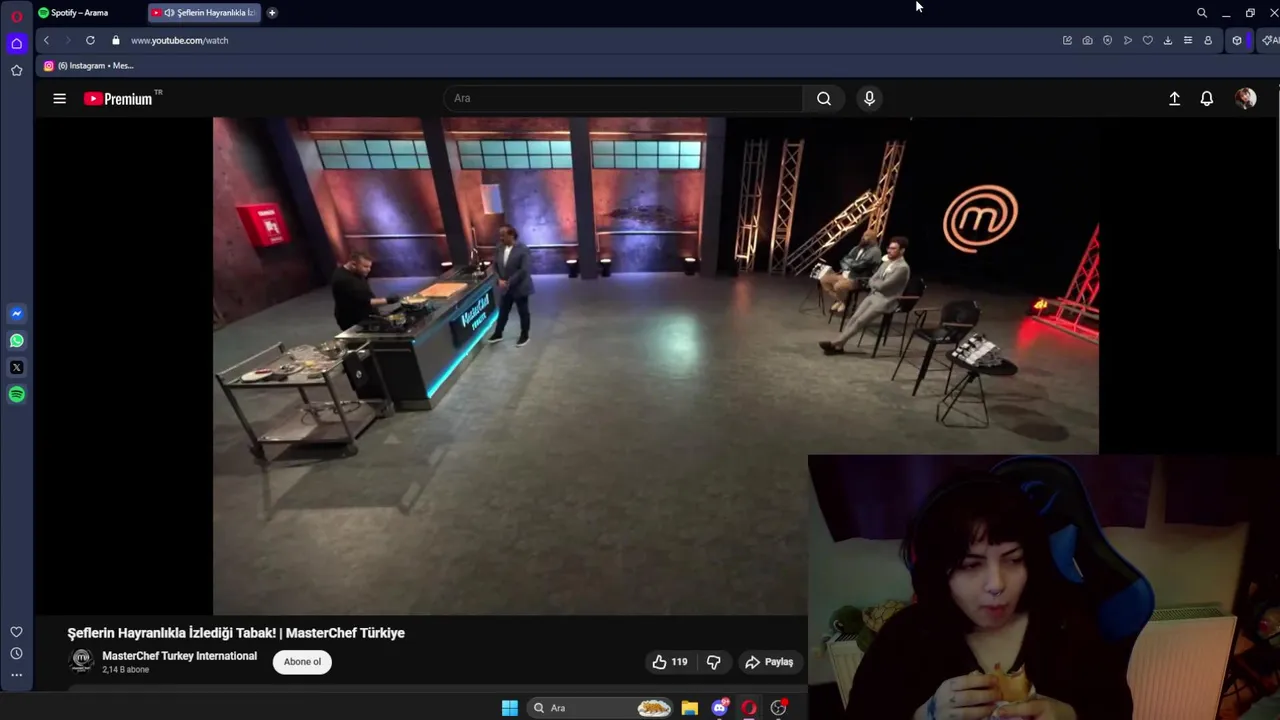1280x720 pixels.
Task: Open Opera bookmarks star in sidebar
Action: 16,71
